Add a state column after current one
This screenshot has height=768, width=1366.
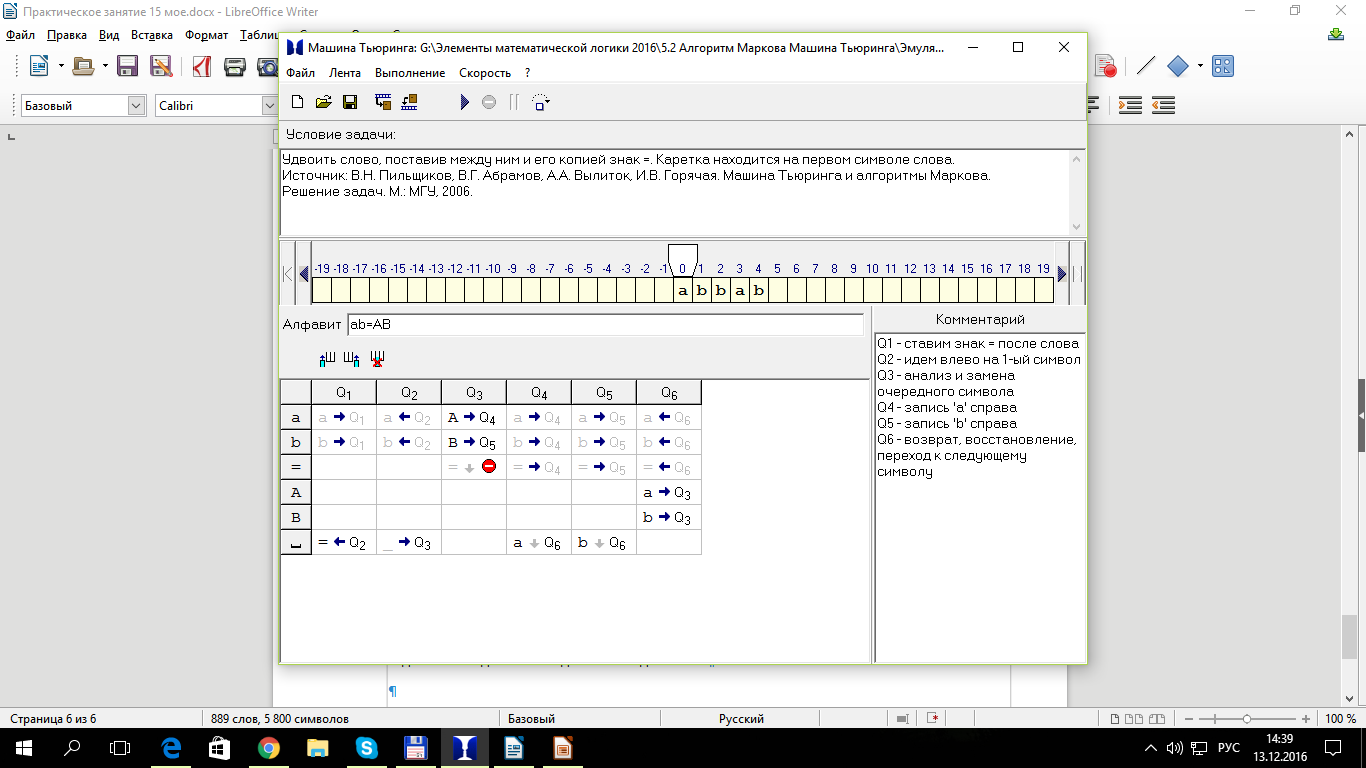coord(352,358)
